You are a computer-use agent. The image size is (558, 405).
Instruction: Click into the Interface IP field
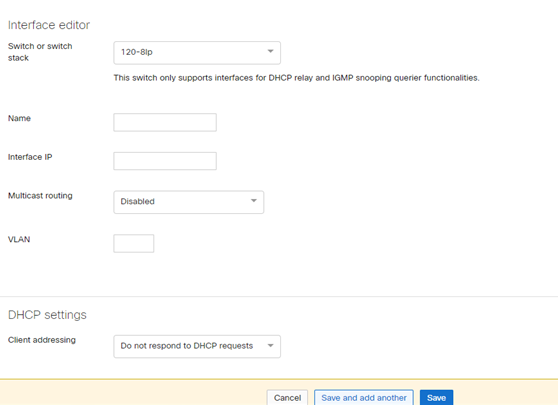165,161
